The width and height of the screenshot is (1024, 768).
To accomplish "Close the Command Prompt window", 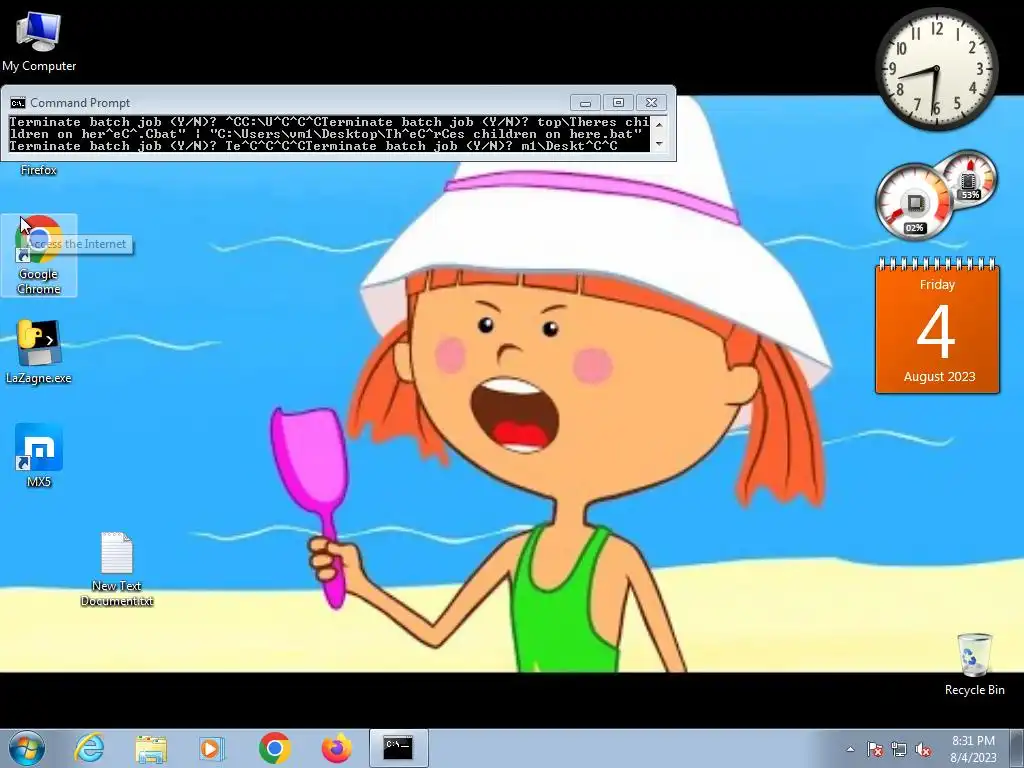I will point(651,103).
